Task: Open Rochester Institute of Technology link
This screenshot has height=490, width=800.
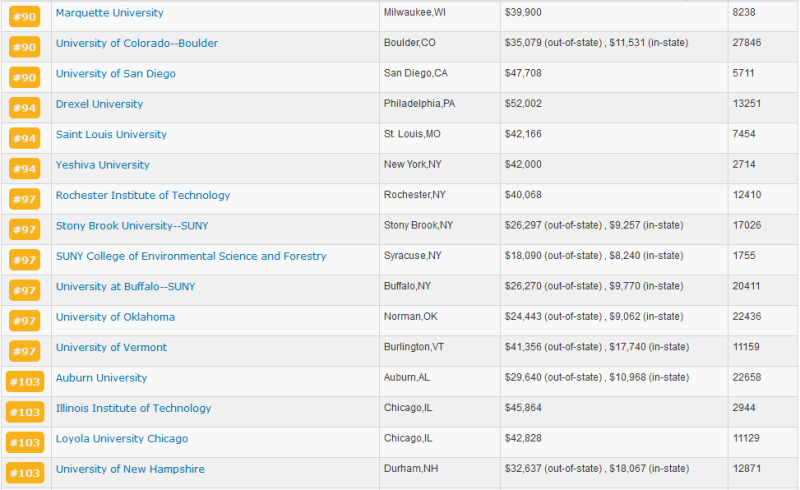Action: (143, 195)
